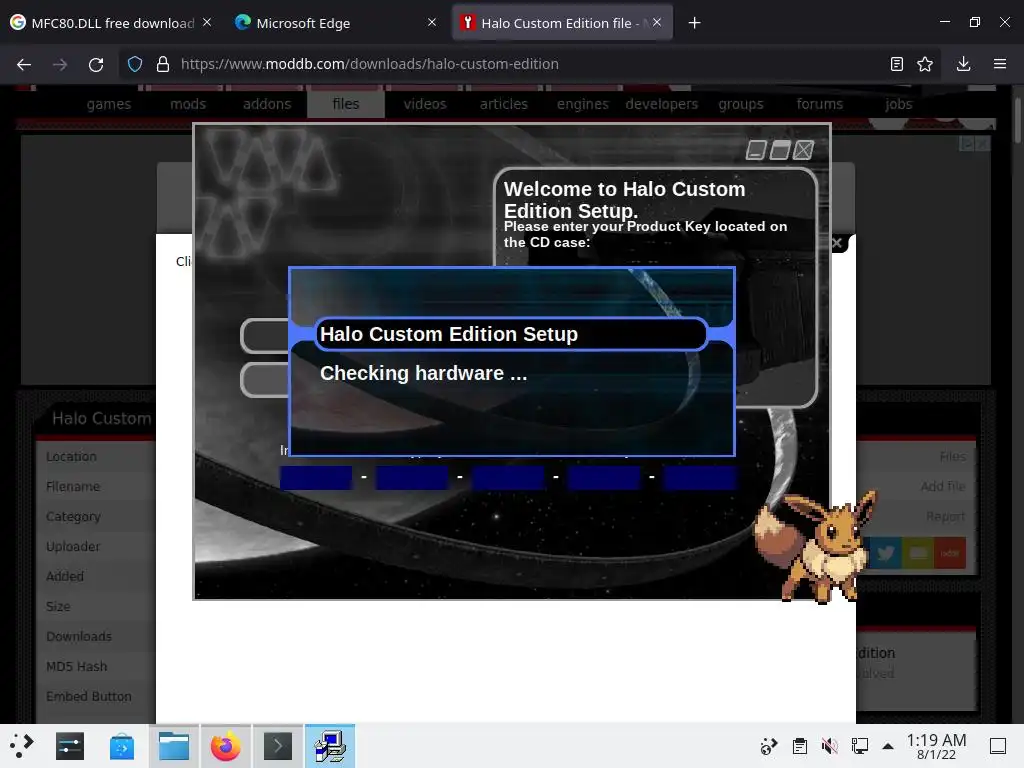This screenshot has height=768, width=1024.
Task: Close Halo setup installer window
Action: (803, 150)
